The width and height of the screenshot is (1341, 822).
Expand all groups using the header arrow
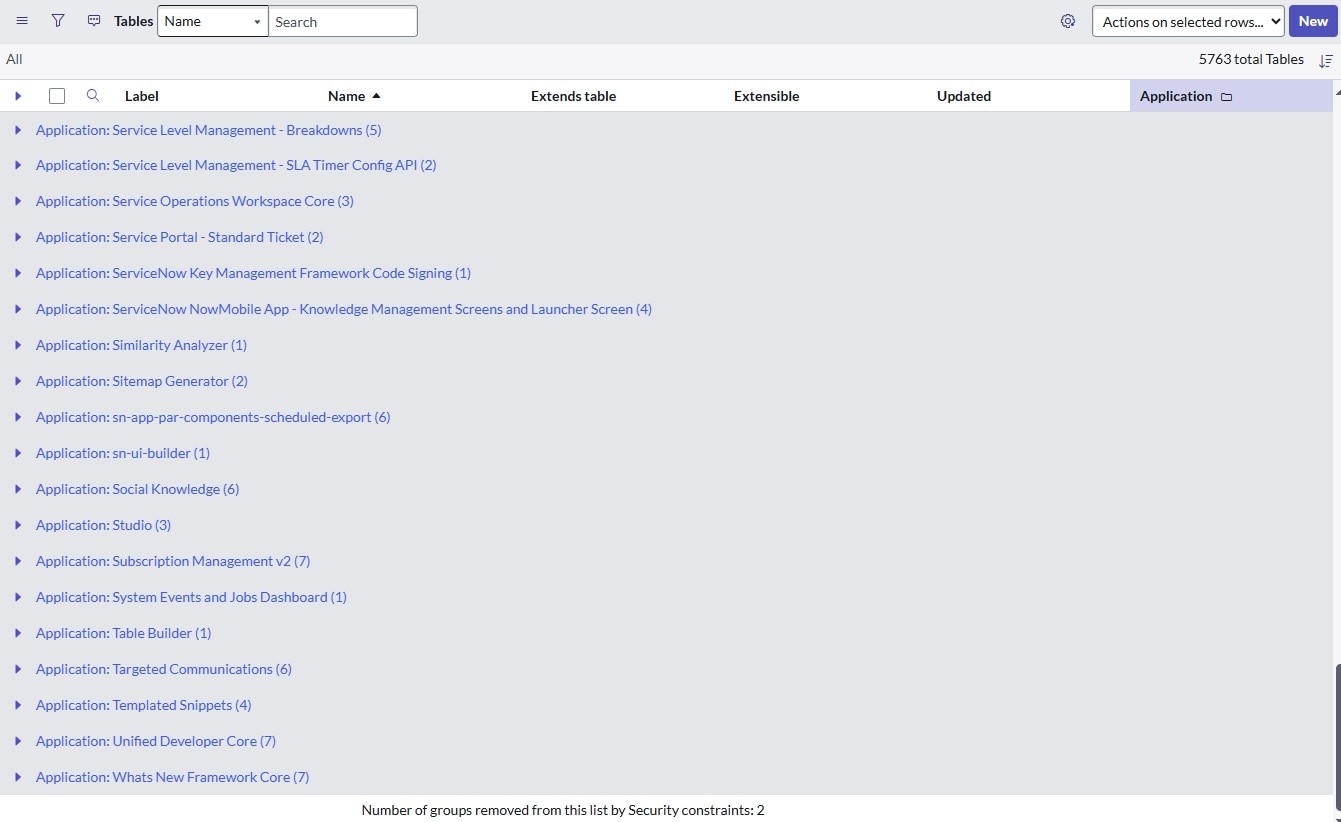[x=18, y=95]
